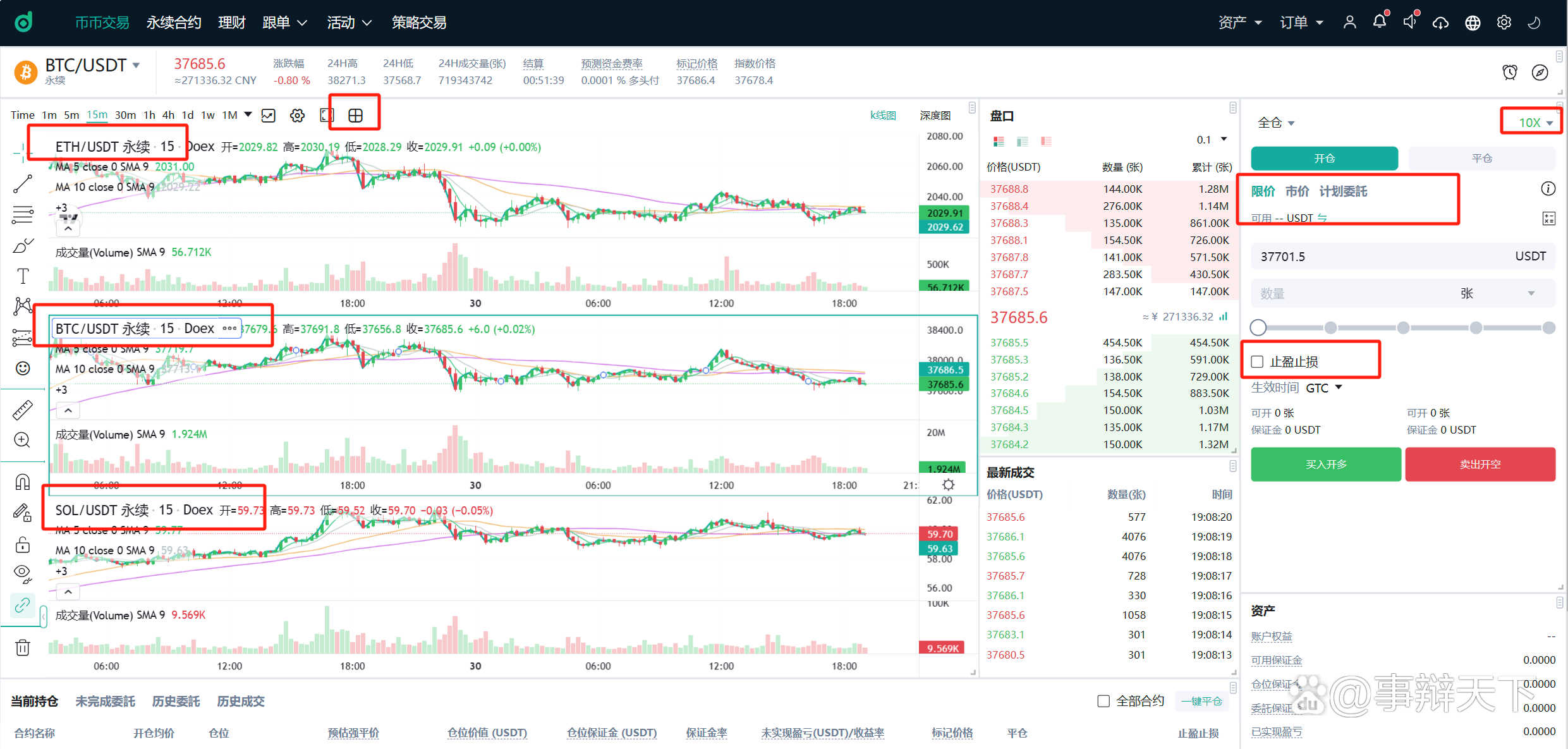Open the 0.1 depth precision dropdown
Screen dimensions: 1568x749
1212,140
